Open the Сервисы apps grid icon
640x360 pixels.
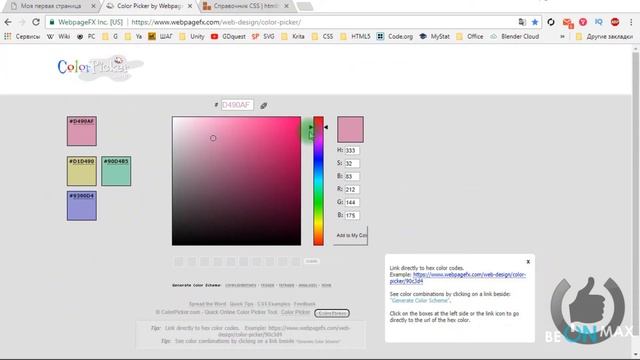[7, 36]
